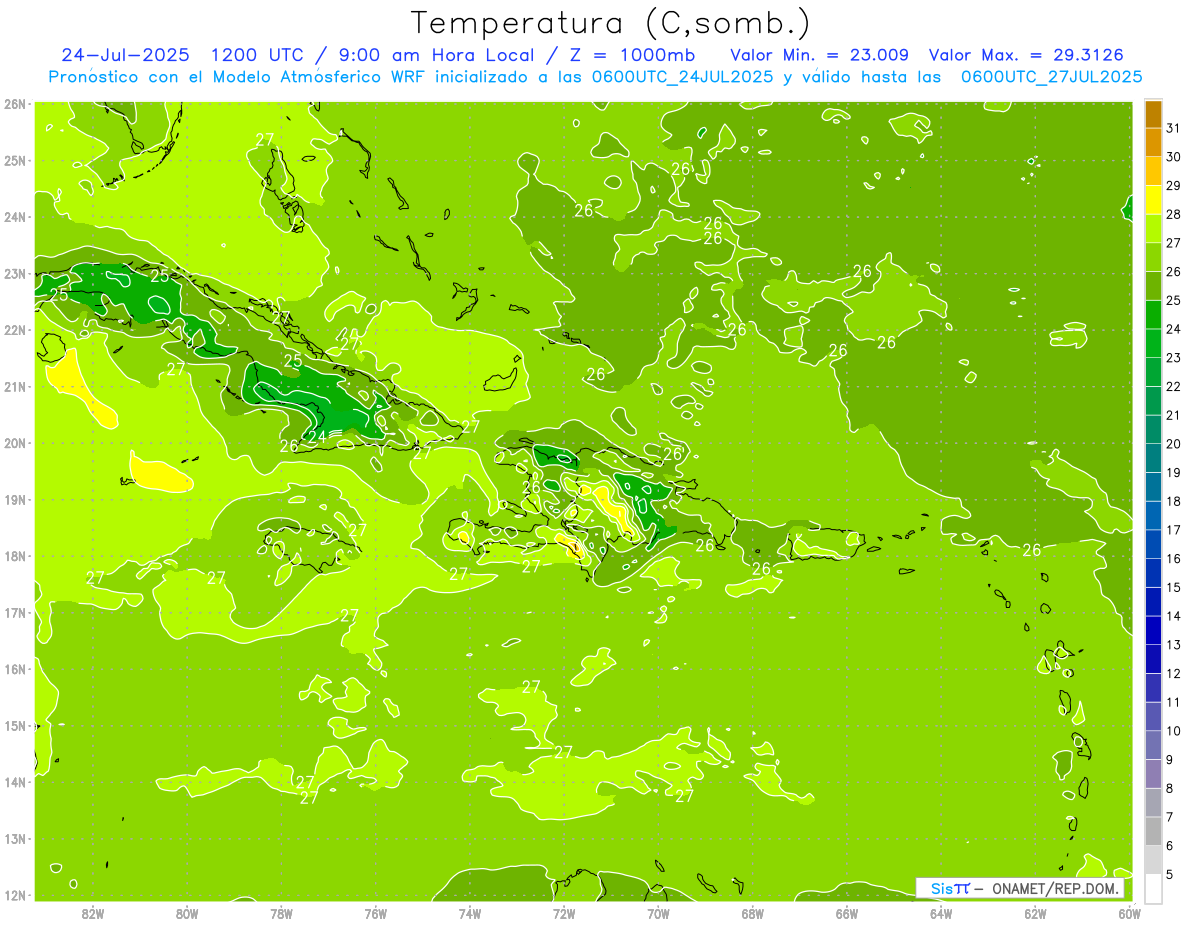Click the legend scale label '31'

pyautogui.click(x=1174, y=128)
